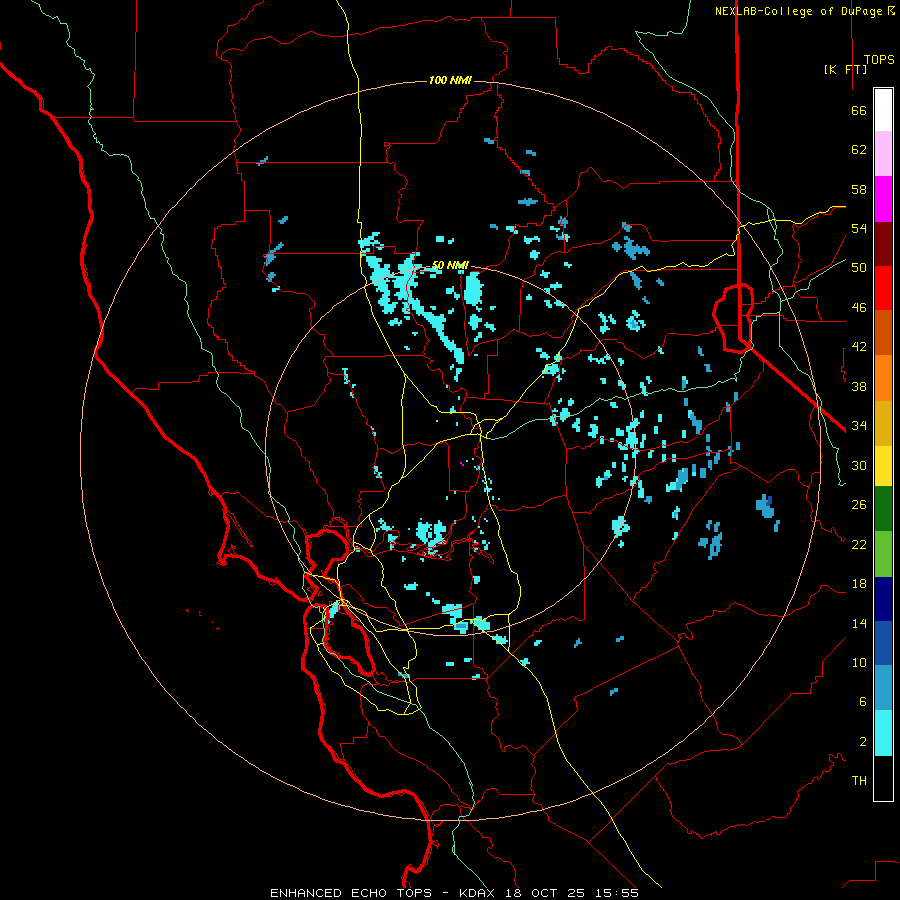Click the 18 OCT 25 date
This screenshot has height=900, width=900.
[x=545, y=893]
